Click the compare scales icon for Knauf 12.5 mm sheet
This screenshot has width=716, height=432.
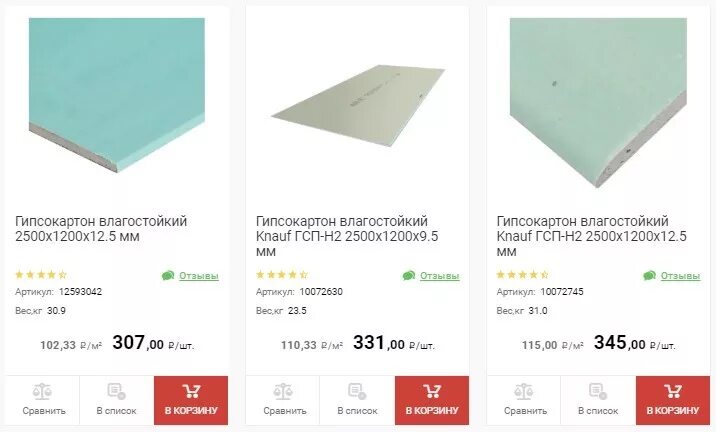click(524, 391)
